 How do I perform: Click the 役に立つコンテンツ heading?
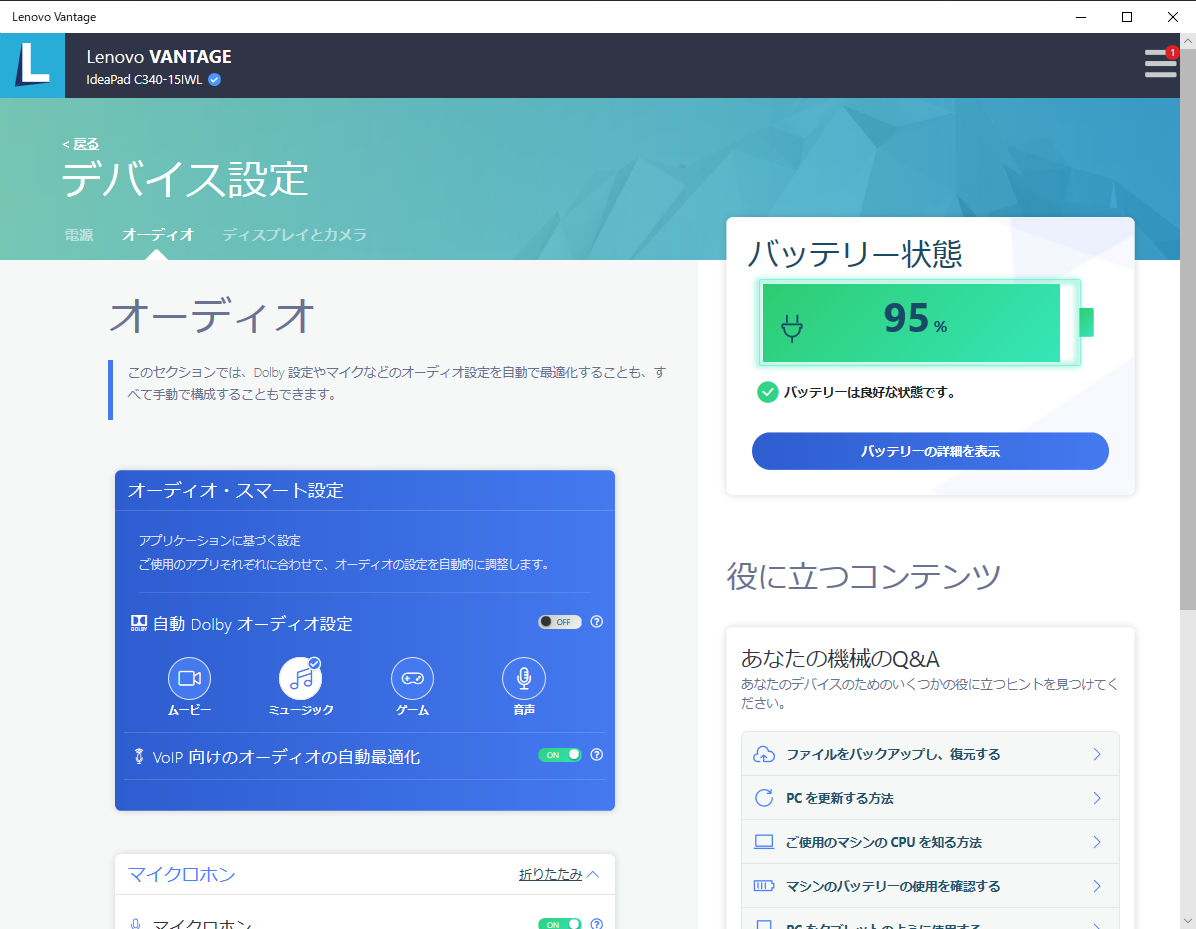point(863,576)
